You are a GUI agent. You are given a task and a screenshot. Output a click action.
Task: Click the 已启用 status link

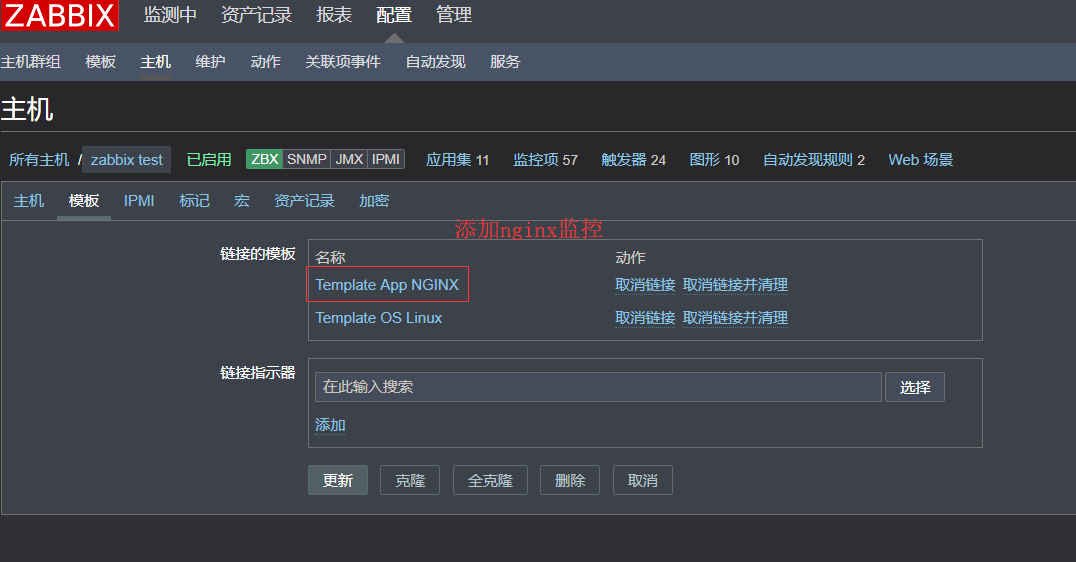pyautogui.click(x=209, y=160)
